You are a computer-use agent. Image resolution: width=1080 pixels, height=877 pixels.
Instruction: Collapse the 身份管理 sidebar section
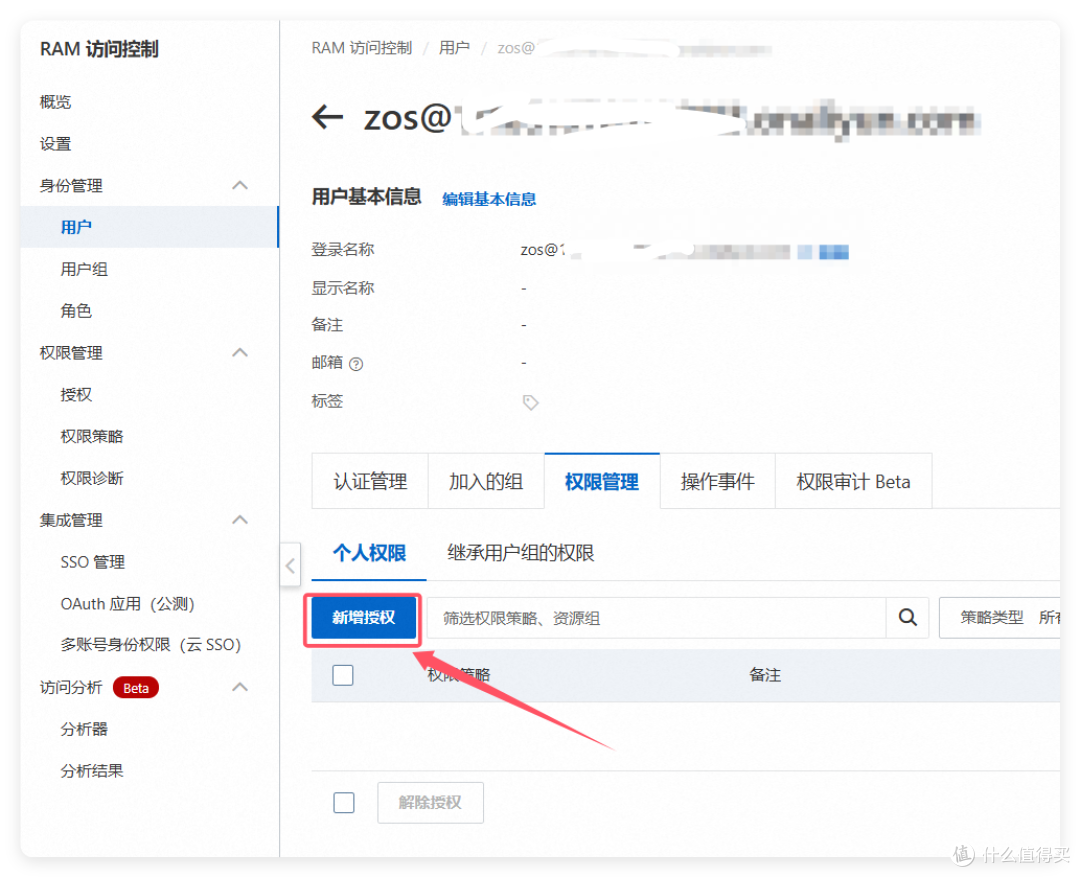coord(239,185)
